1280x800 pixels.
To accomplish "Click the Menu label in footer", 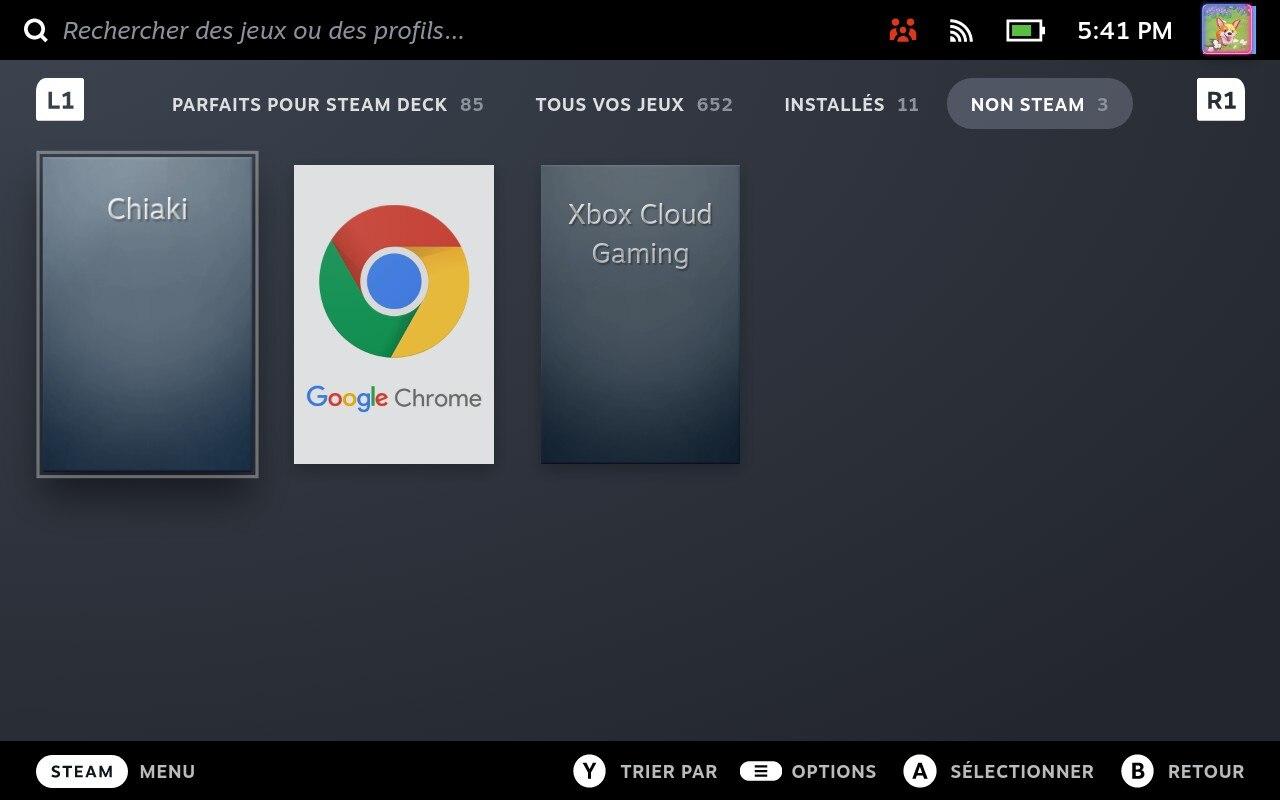I will [167, 772].
